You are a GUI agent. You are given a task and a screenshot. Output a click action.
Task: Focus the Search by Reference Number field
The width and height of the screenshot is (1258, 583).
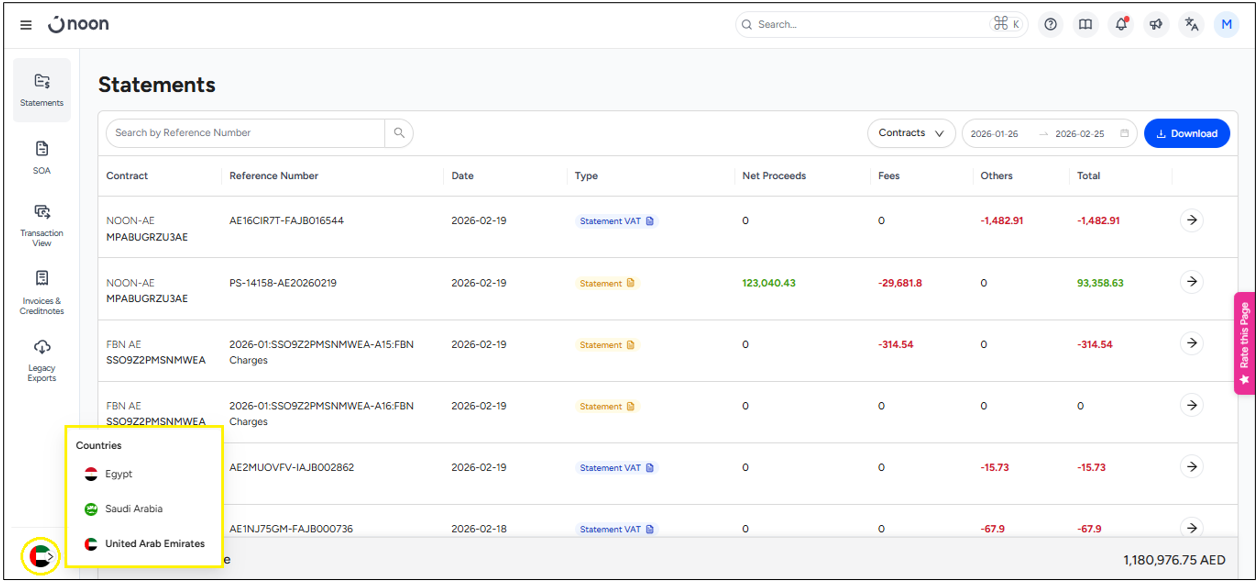(x=245, y=133)
